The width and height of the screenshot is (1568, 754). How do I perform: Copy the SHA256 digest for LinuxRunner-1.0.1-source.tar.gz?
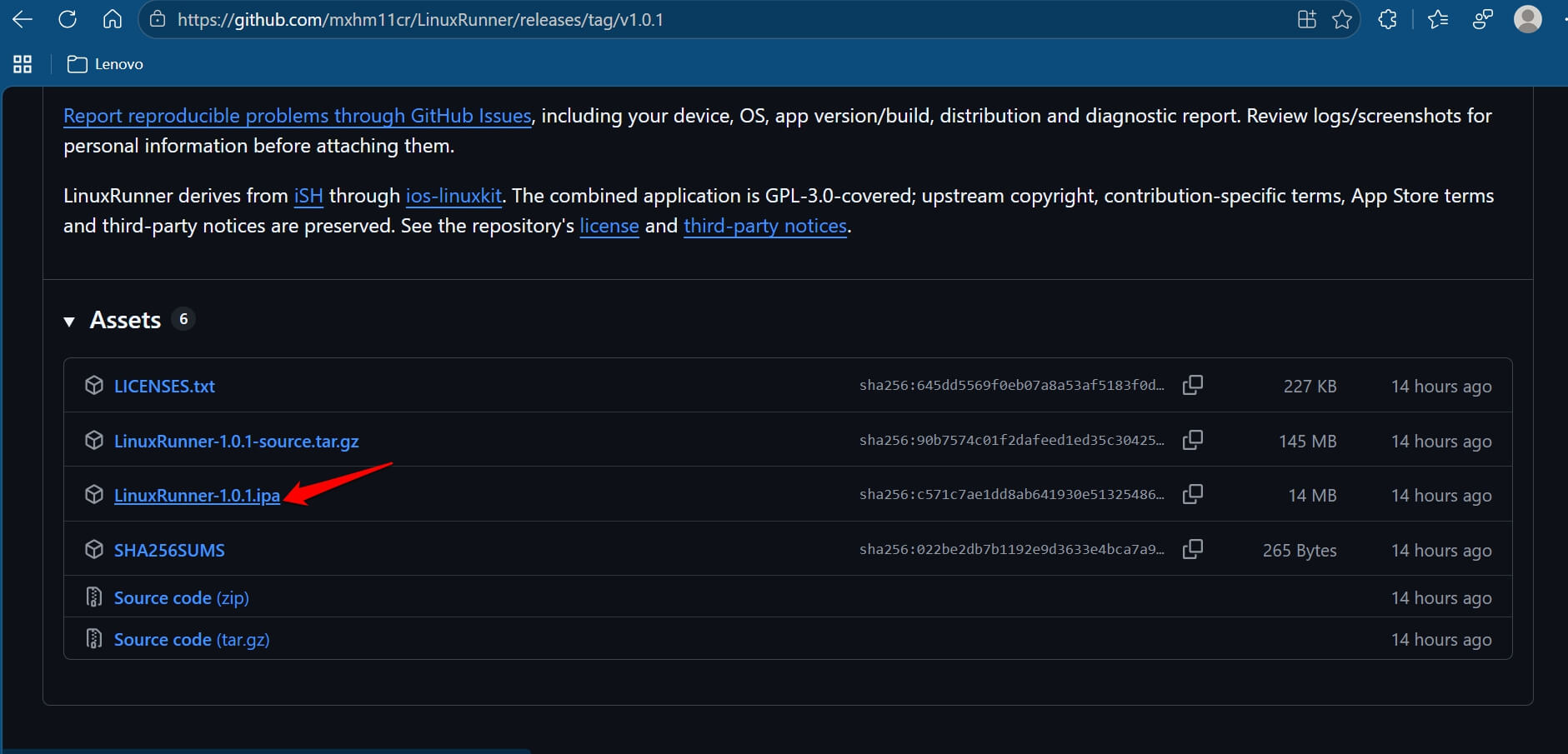point(1193,440)
